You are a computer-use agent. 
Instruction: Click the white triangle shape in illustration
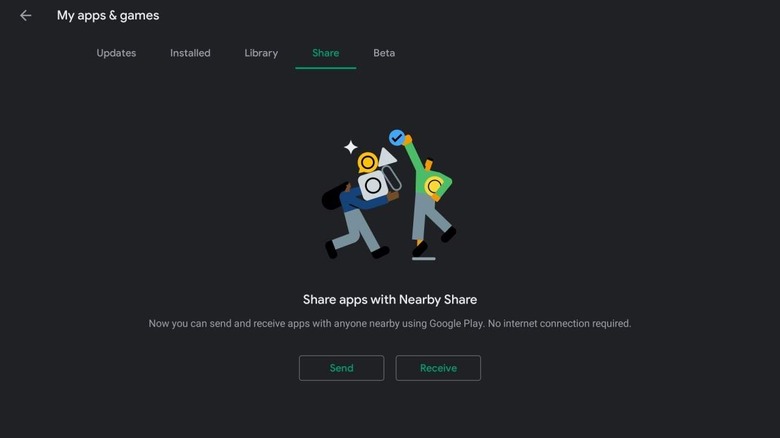point(387,158)
